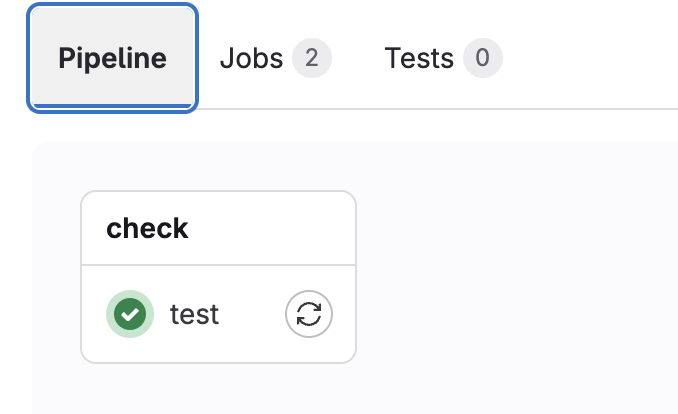
Task: Click the Jobs count badge showing 2
Action: click(311, 58)
